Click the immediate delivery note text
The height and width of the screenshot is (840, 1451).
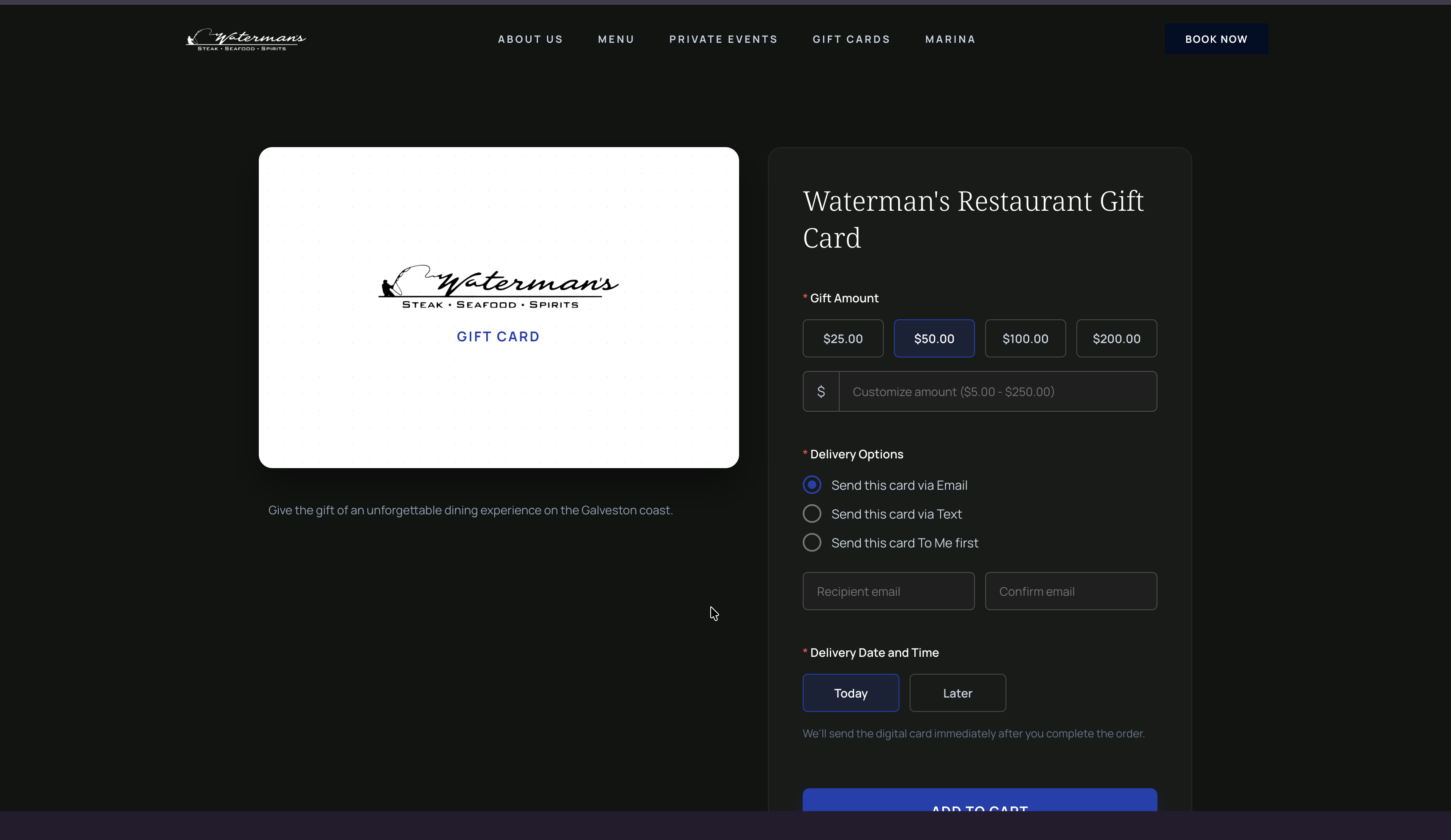coord(974,734)
